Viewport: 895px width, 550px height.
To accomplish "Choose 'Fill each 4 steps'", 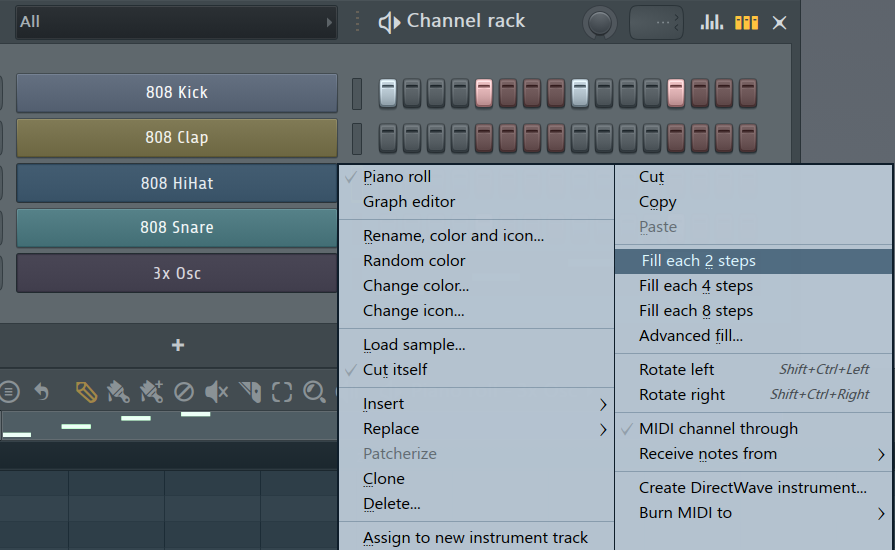I will pyautogui.click(x=696, y=286).
